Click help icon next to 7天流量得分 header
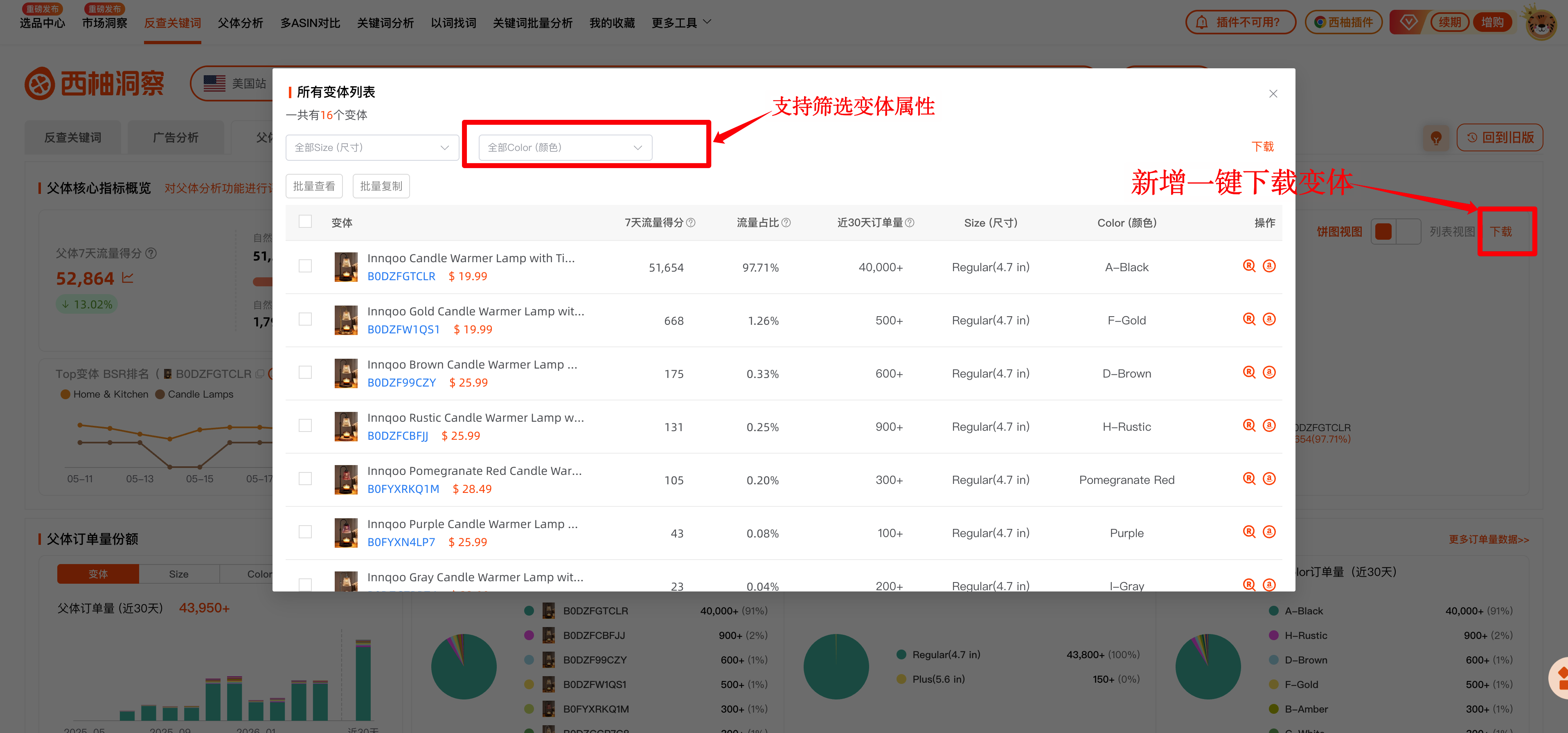 click(x=691, y=223)
